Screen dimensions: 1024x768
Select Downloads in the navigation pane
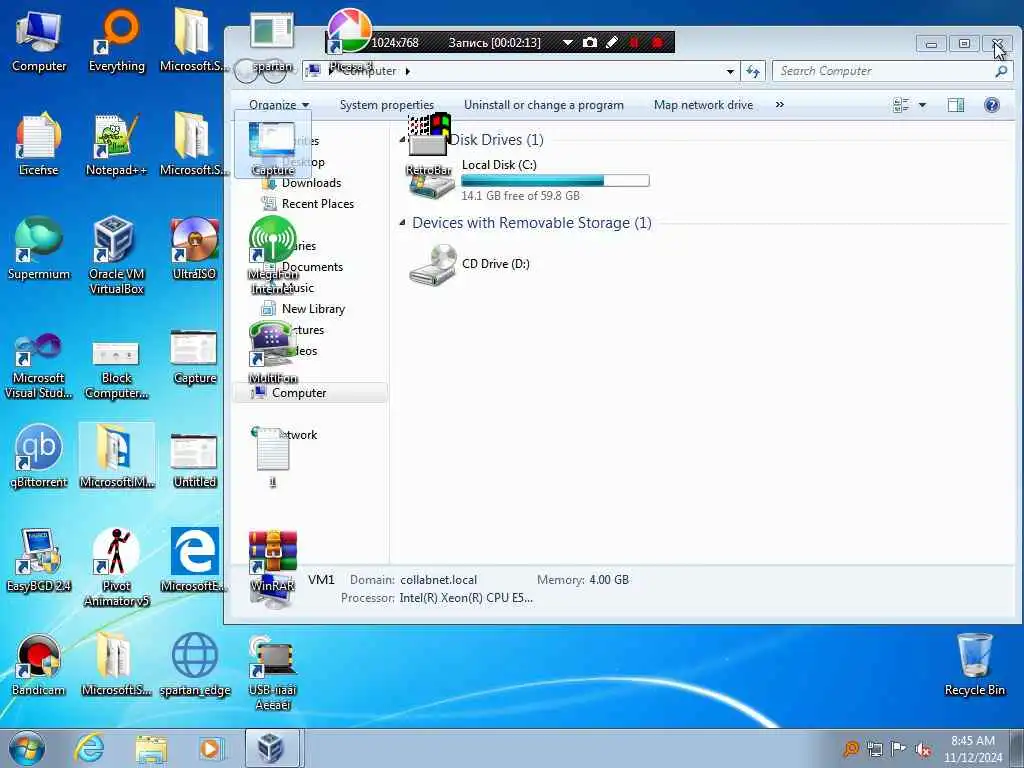(x=311, y=183)
